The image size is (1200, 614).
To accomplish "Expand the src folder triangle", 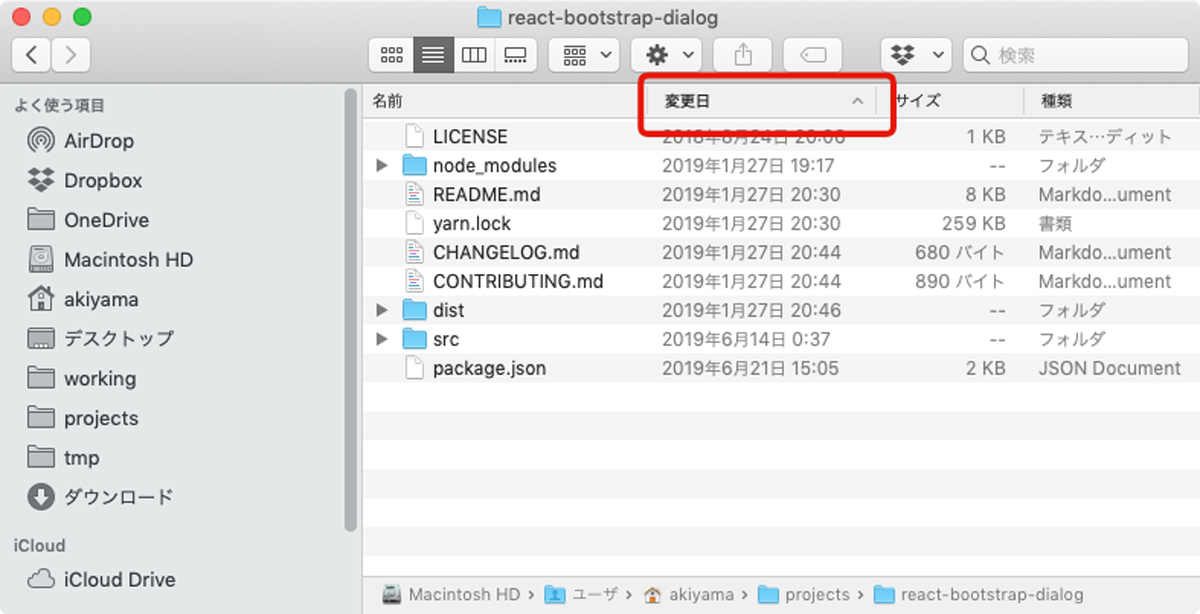I will pyautogui.click(x=382, y=340).
